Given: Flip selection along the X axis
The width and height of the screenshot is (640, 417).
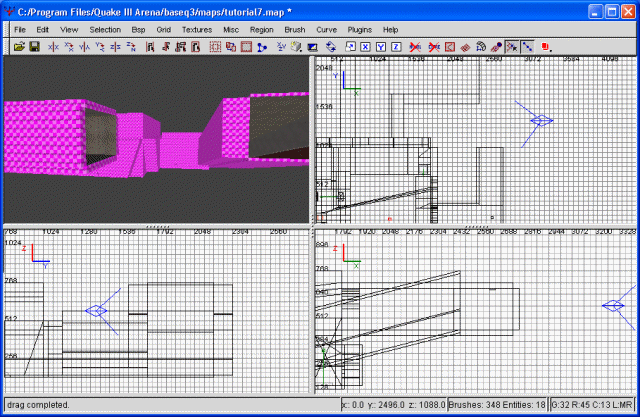Looking at the screenshot, I should 53,47.
